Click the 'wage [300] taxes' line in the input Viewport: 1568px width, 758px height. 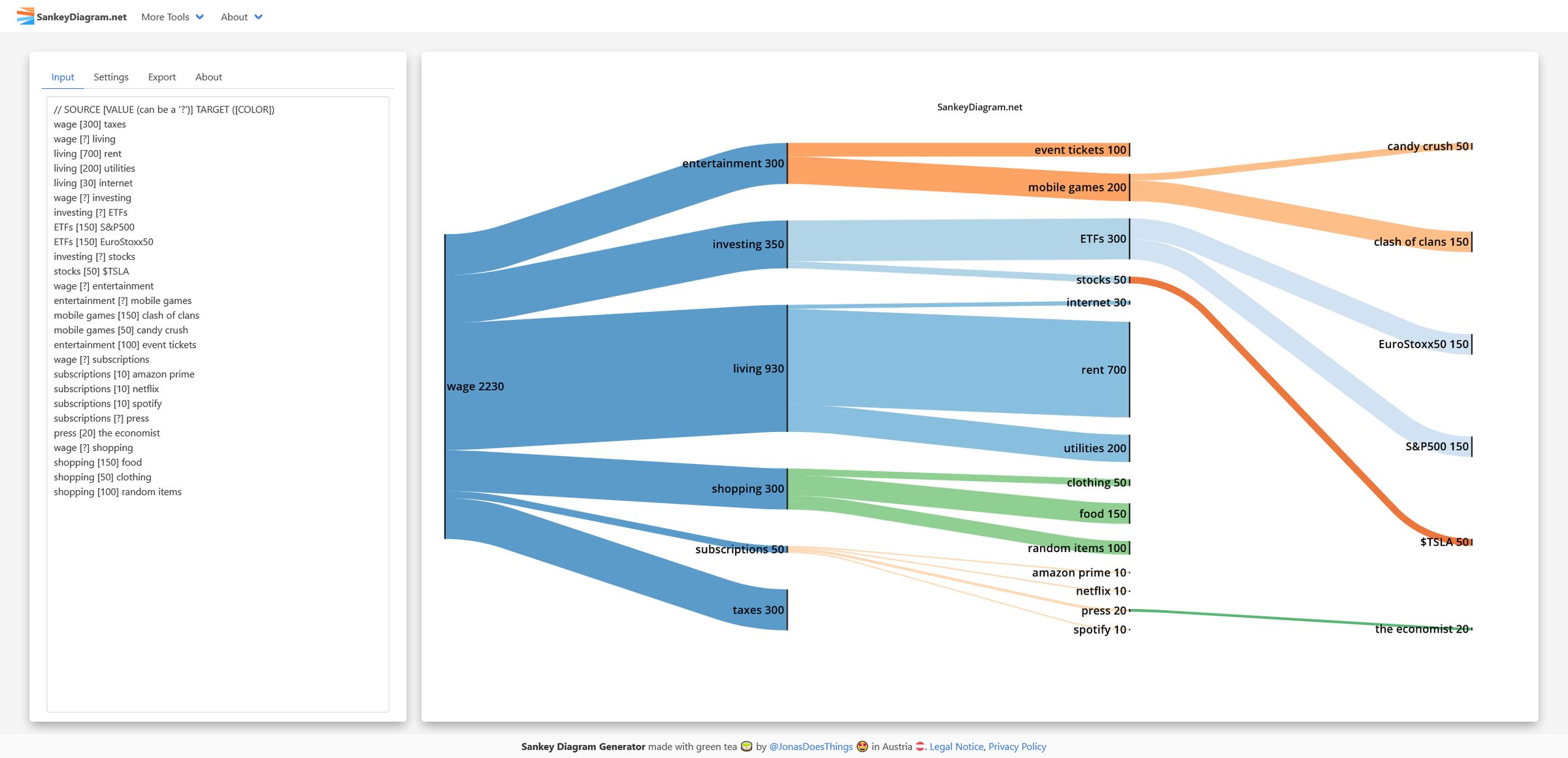[x=90, y=124]
